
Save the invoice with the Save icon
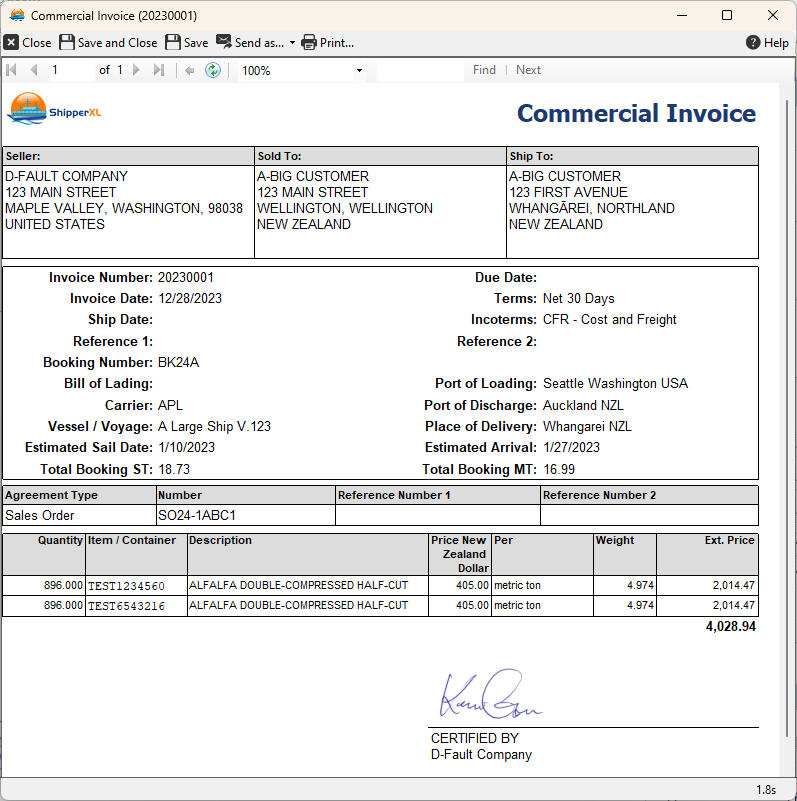173,42
